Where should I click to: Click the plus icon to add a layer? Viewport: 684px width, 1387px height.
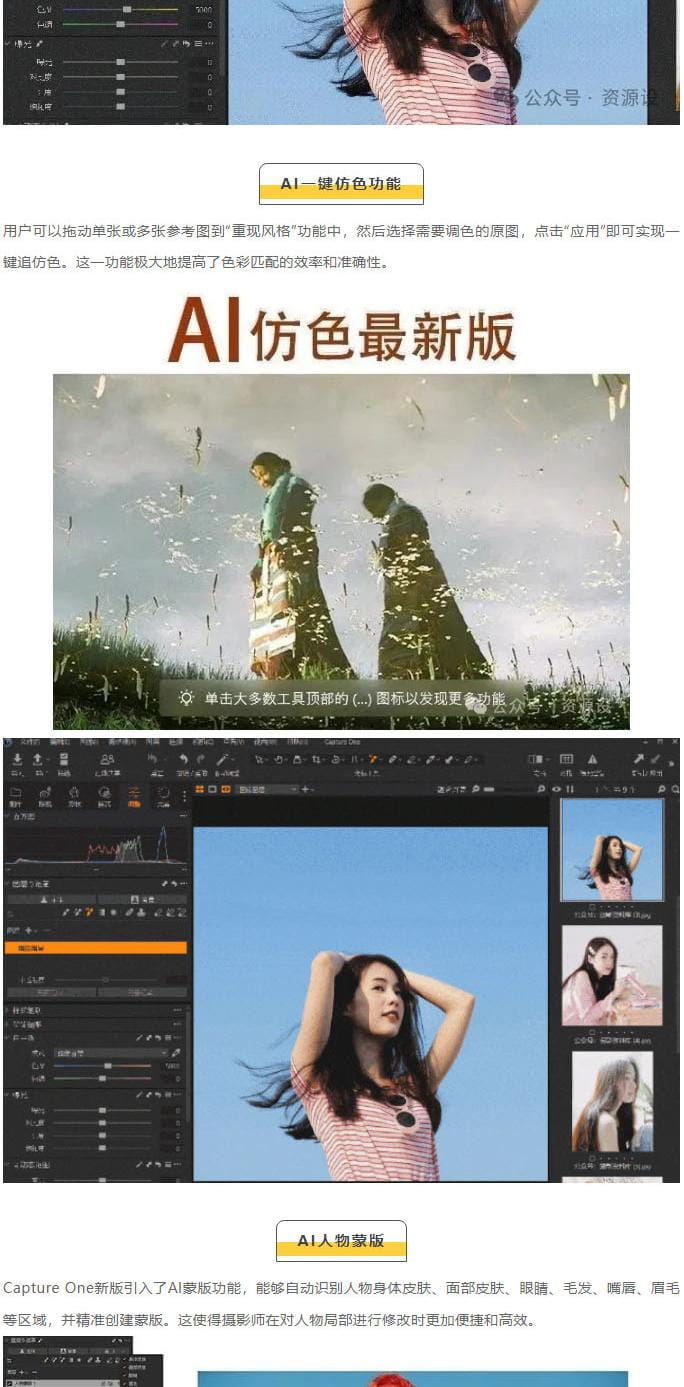click(28, 930)
